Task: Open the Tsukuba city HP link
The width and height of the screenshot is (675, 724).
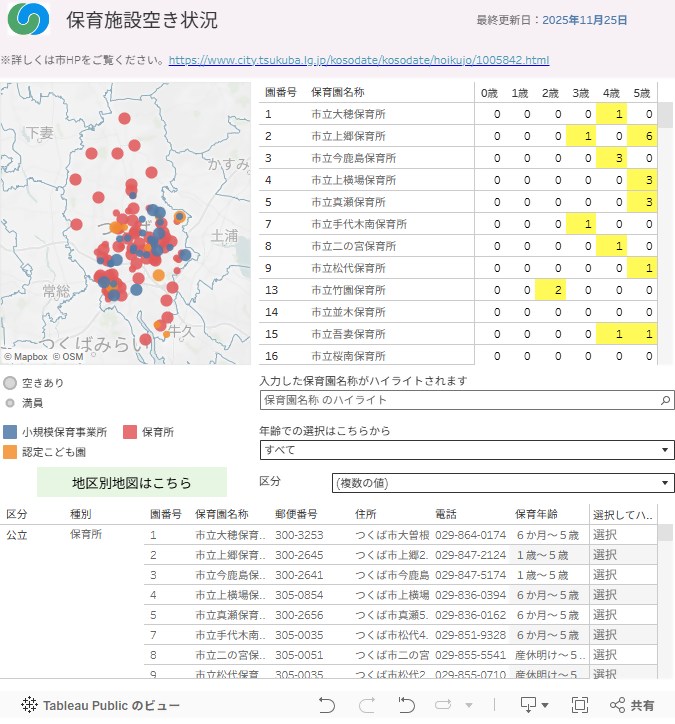Action: tap(358, 61)
